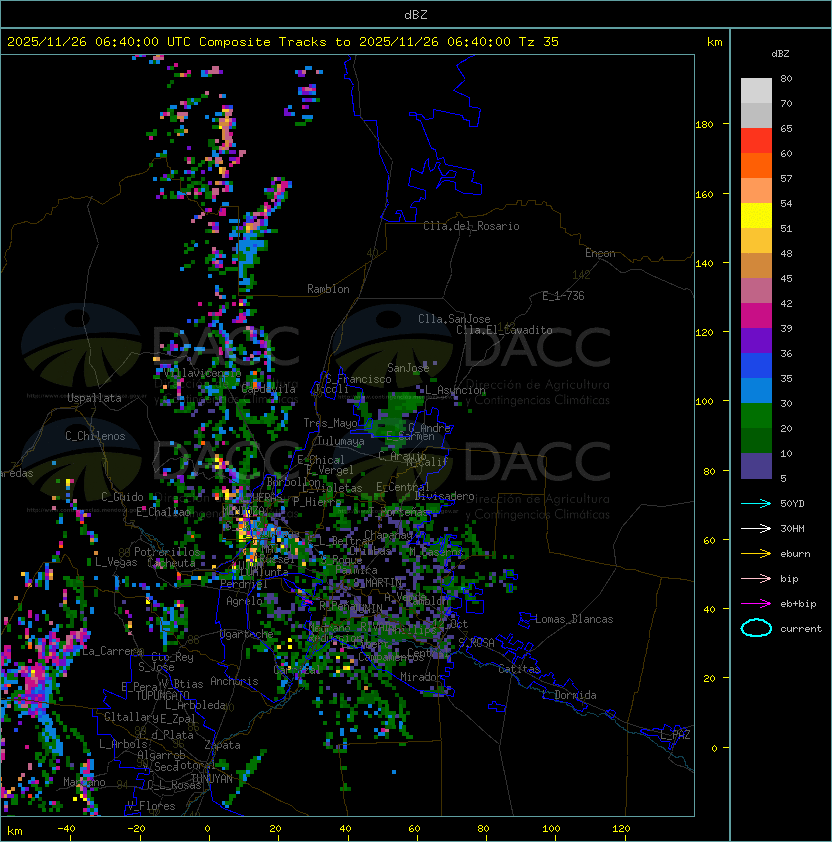
Task: Click the 'Tres_Mayo' map label
Action: tap(330, 423)
